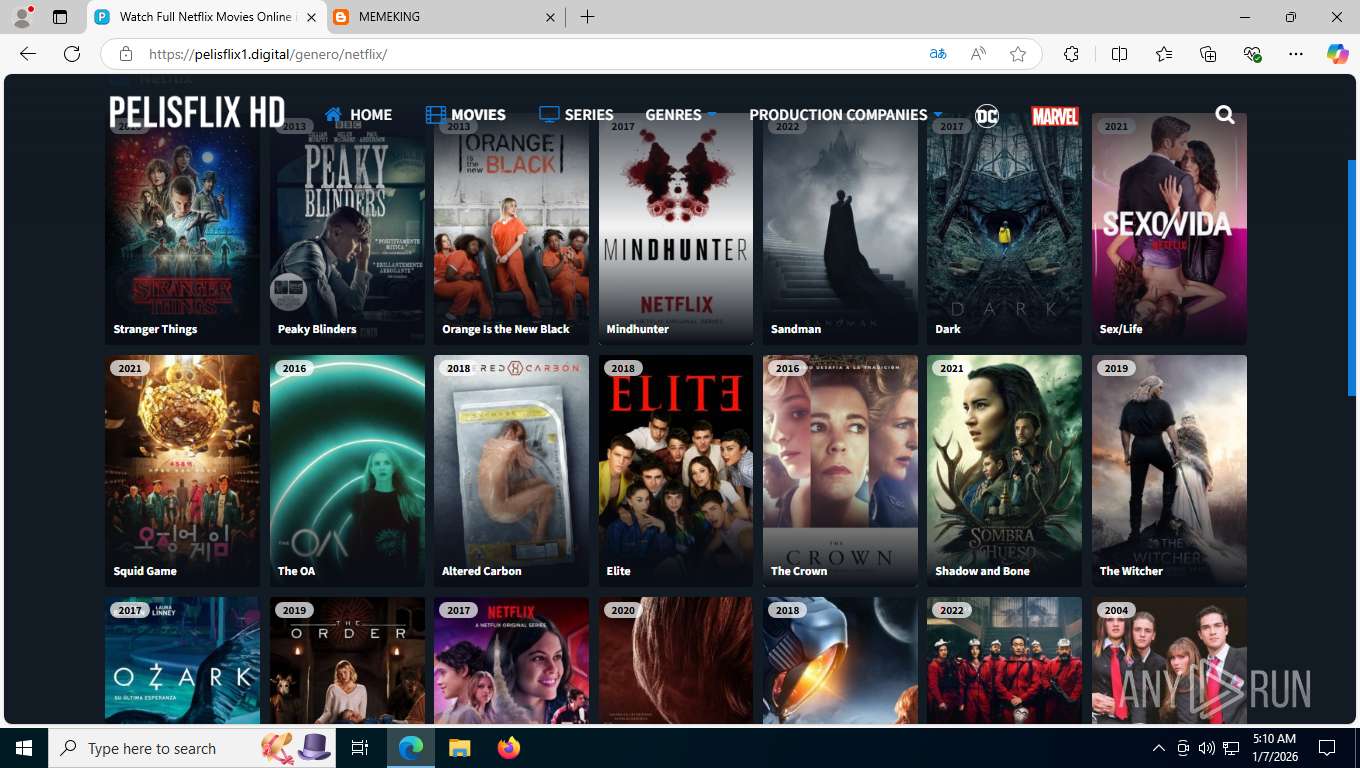Viewport: 1360px width, 768px height.
Task: Click the Pelisflix HD site logo
Action: tap(197, 113)
